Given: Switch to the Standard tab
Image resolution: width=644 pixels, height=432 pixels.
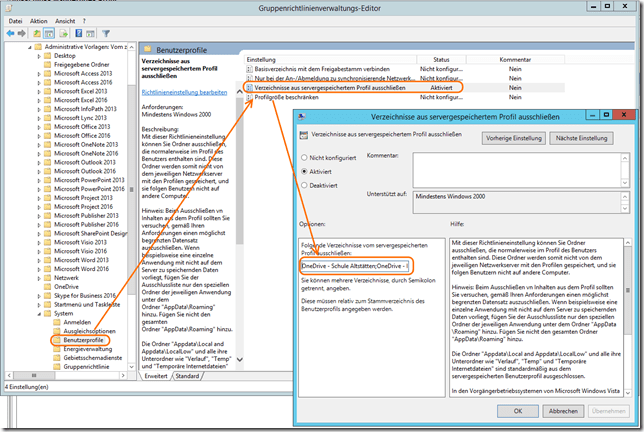Looking at the screenshot, I should pyautogui.click(x=188, y=376).
